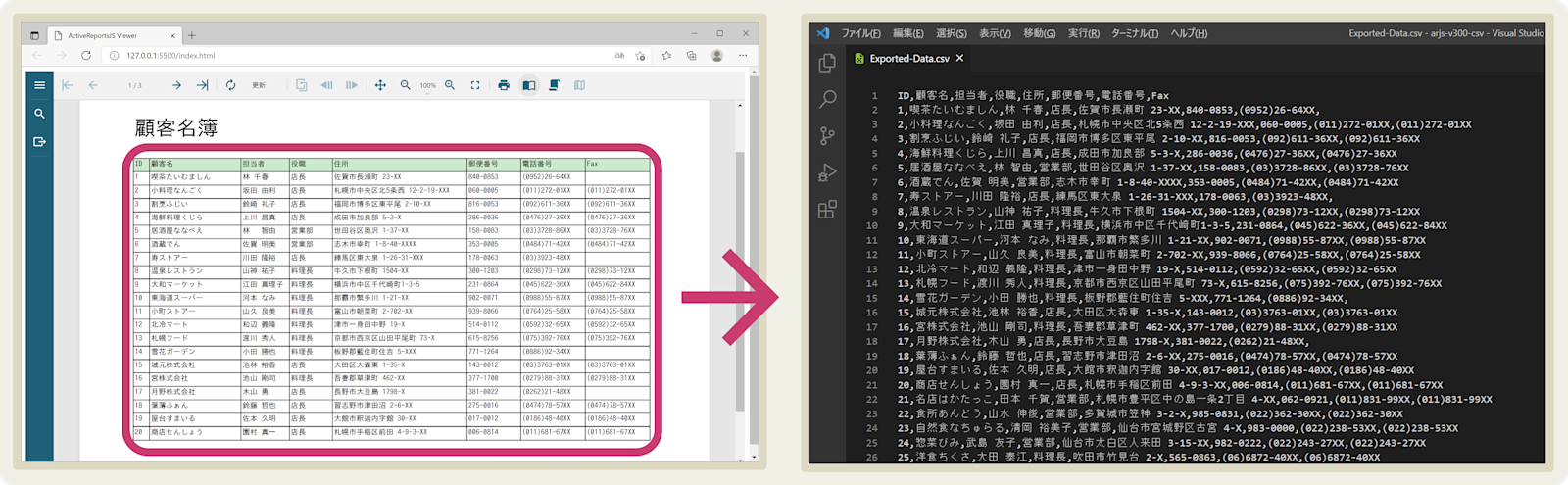Viewport: 1568px width, 485px height.
Task: Open the 100% zoom level dropdown
Action: coord(428,85)
